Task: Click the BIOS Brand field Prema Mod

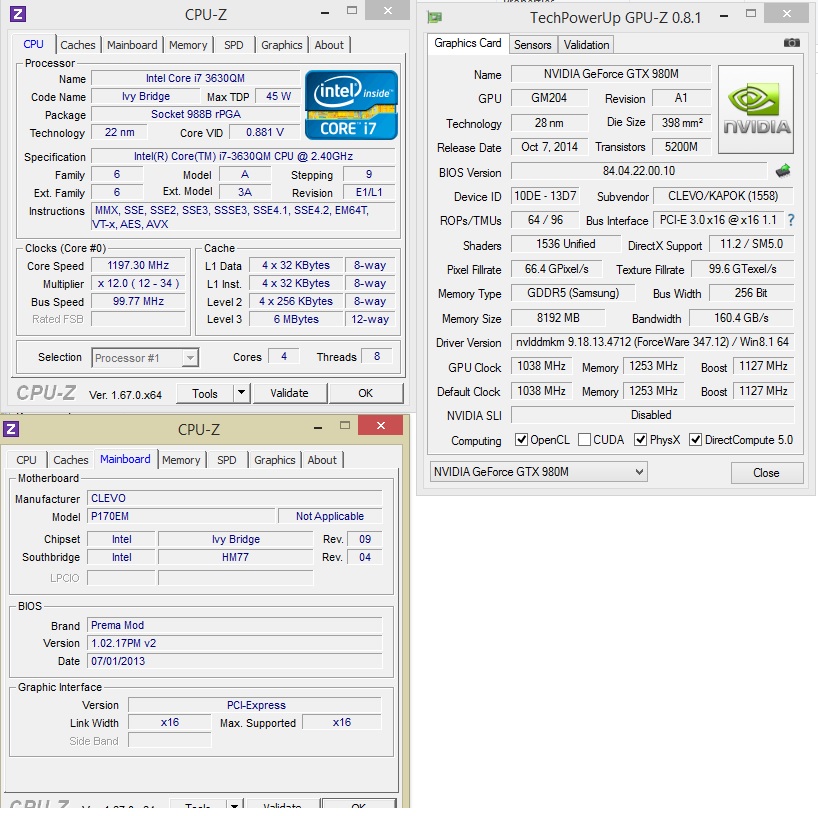Action: pyautogui.click(x=235, y=625)
